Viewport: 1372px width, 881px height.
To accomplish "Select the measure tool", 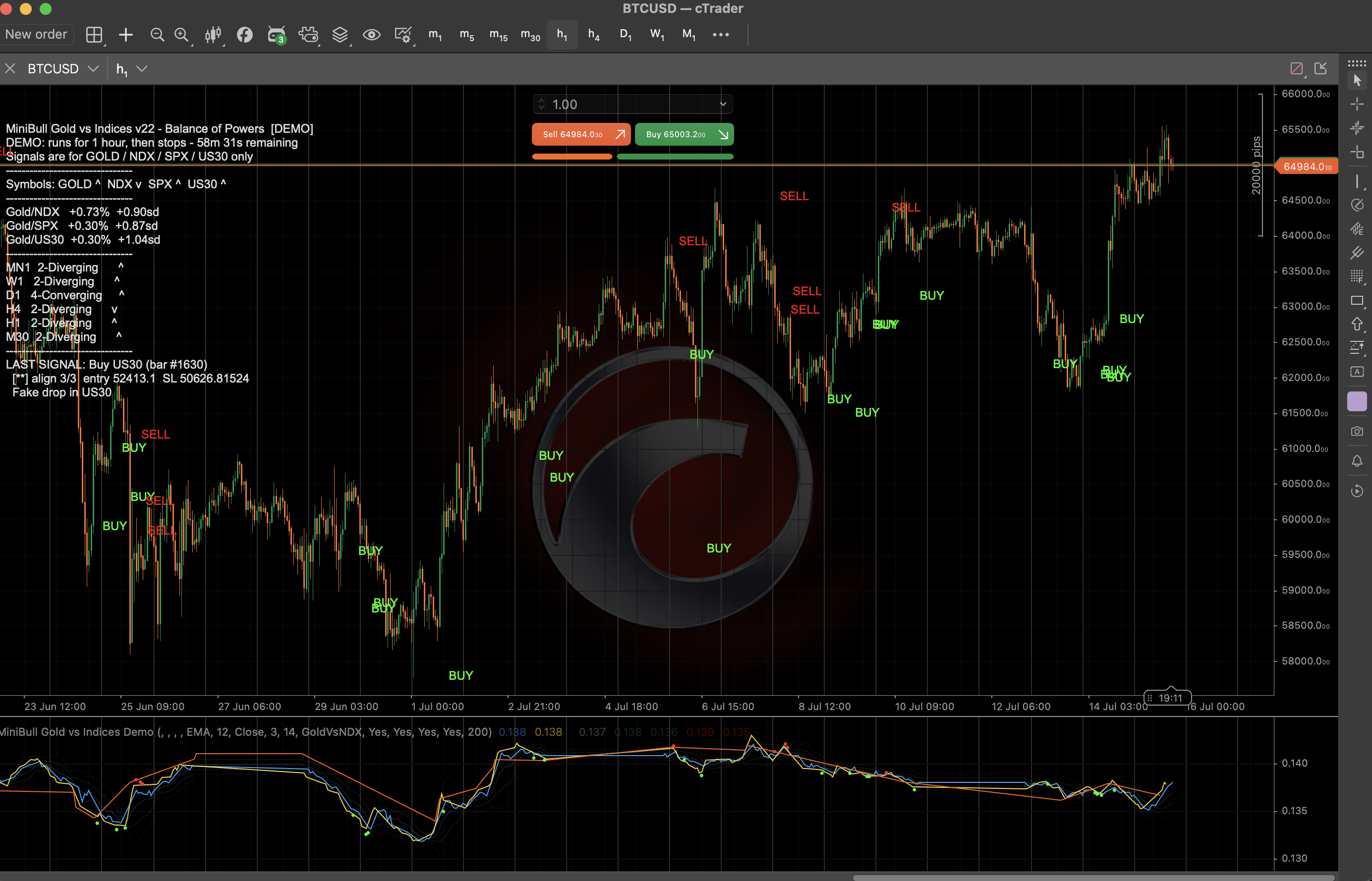I will (x=1357, y=152).
